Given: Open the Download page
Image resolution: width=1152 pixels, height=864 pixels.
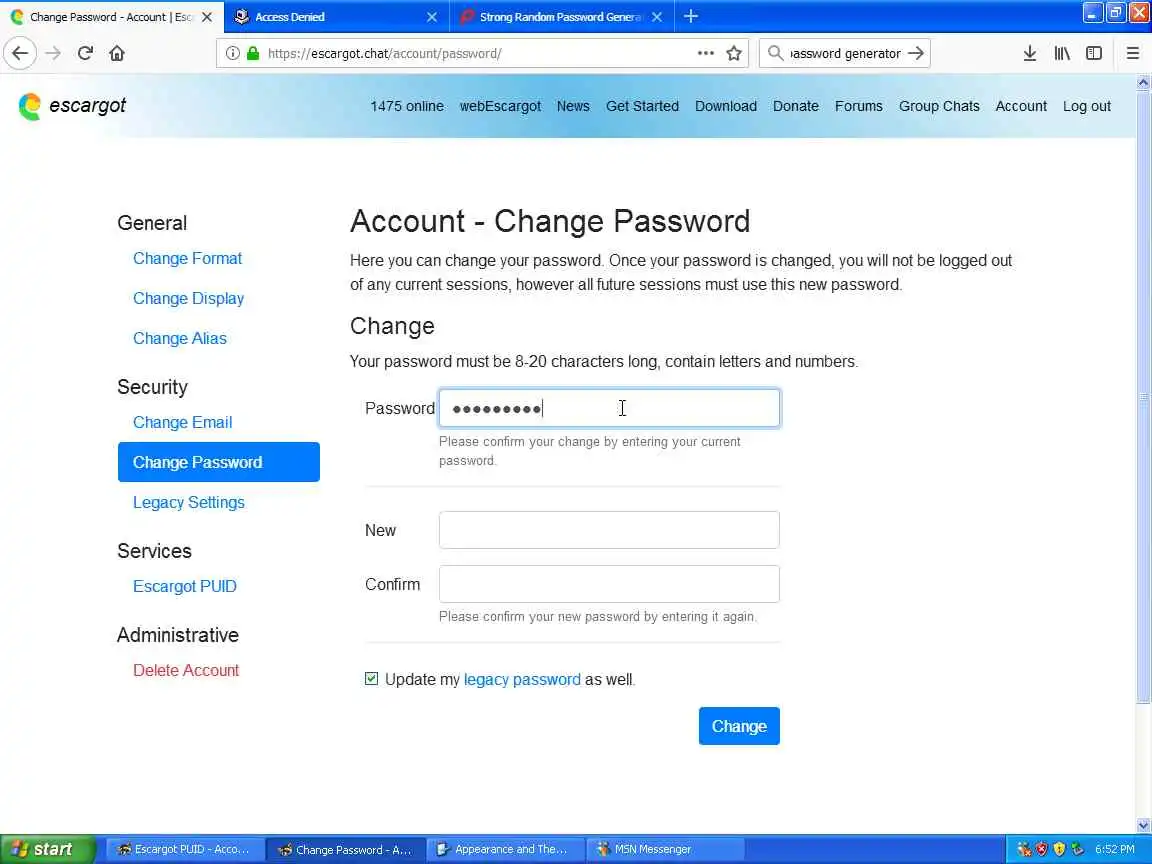Looking at the screenshot, I should [x=726, y=106].
